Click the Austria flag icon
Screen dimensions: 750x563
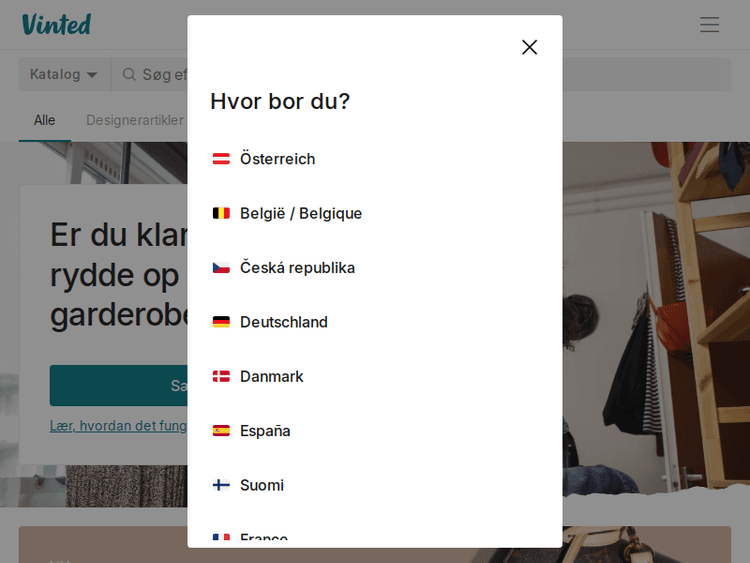tap(221, 159)
